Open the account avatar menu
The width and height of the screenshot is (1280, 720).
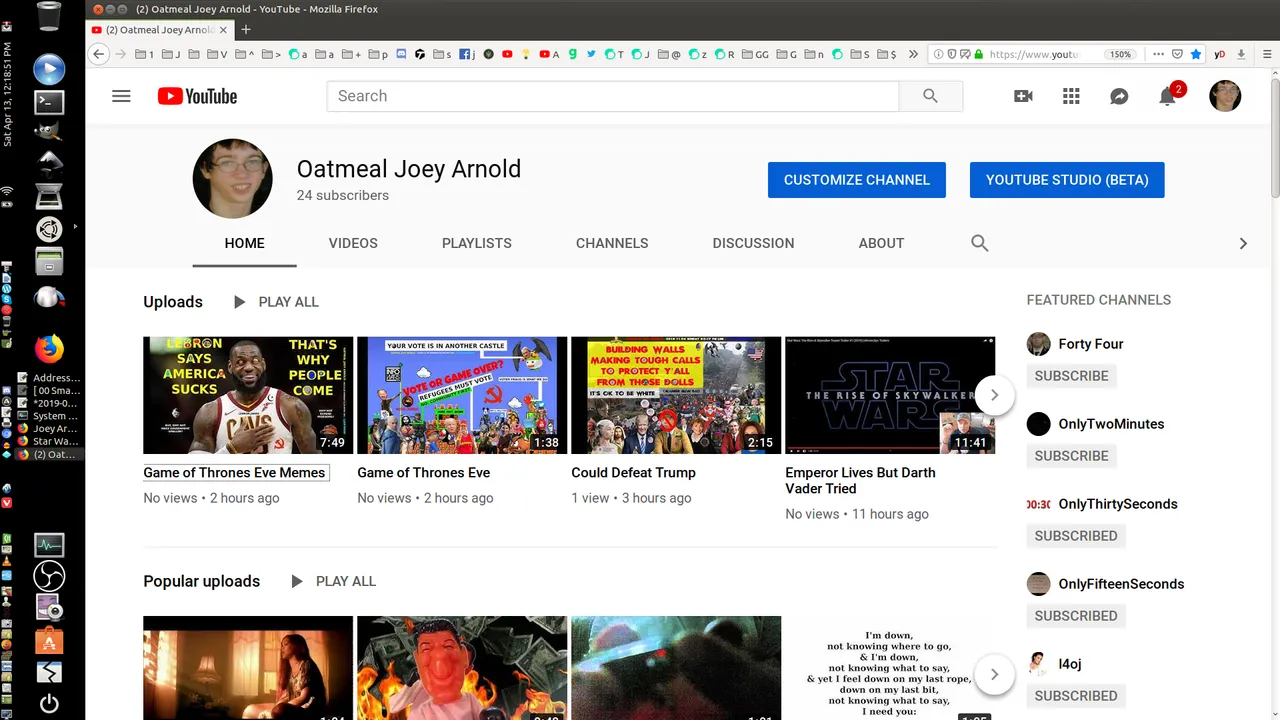click(x=1225, y=96)
